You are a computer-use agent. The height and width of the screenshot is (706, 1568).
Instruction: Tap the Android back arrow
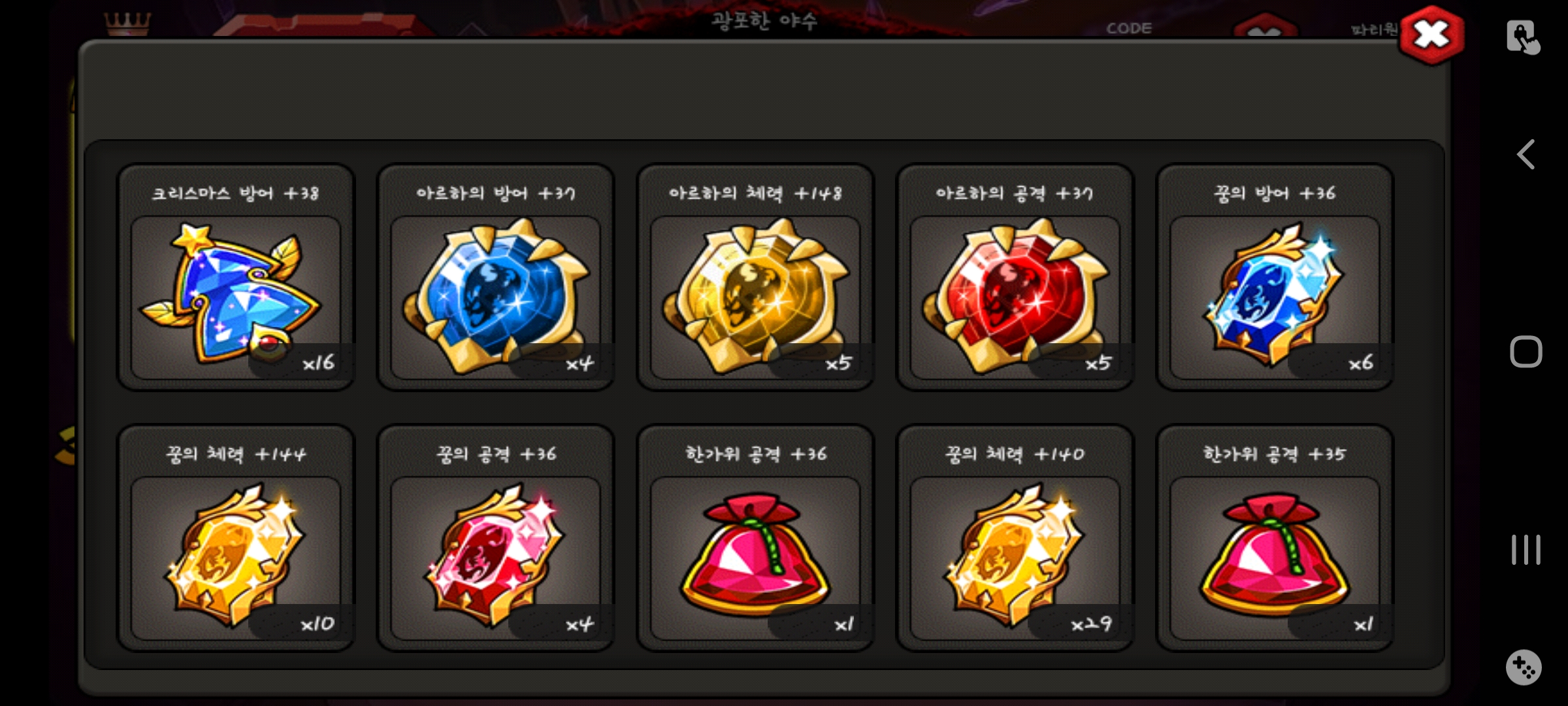1526,155
